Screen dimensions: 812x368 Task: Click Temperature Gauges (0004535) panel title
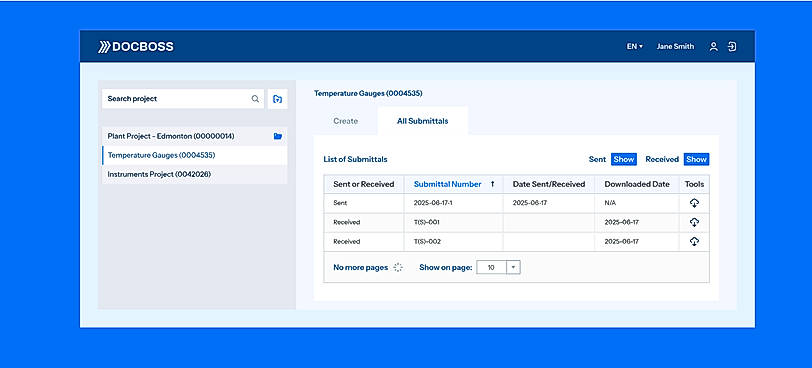pos(368,94)
